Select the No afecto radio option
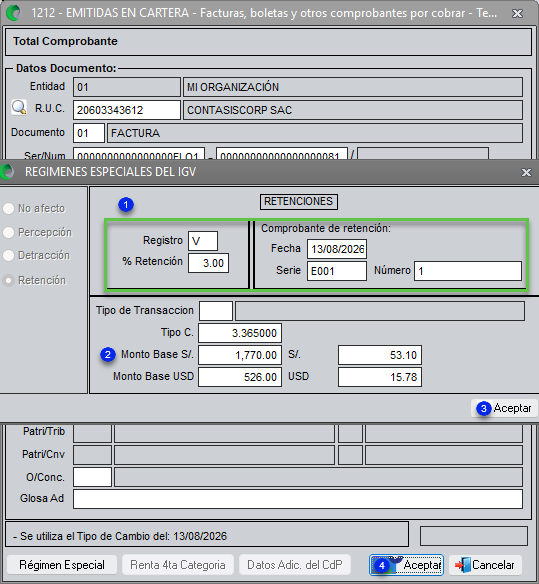Screen dimensions: 539x584 pos(9,208)
